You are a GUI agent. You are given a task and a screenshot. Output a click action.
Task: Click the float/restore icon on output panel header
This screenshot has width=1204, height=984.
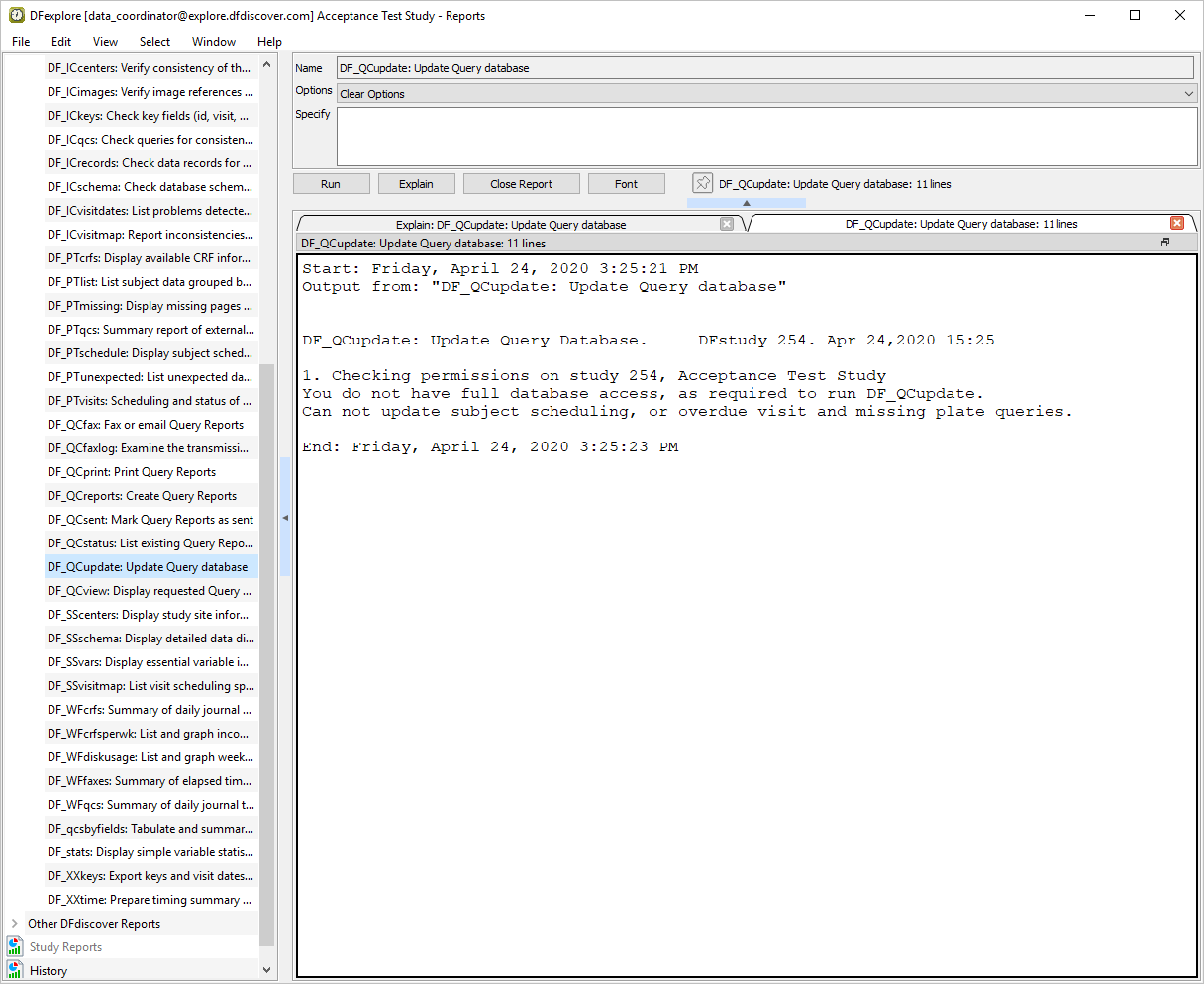point(1165,243)
